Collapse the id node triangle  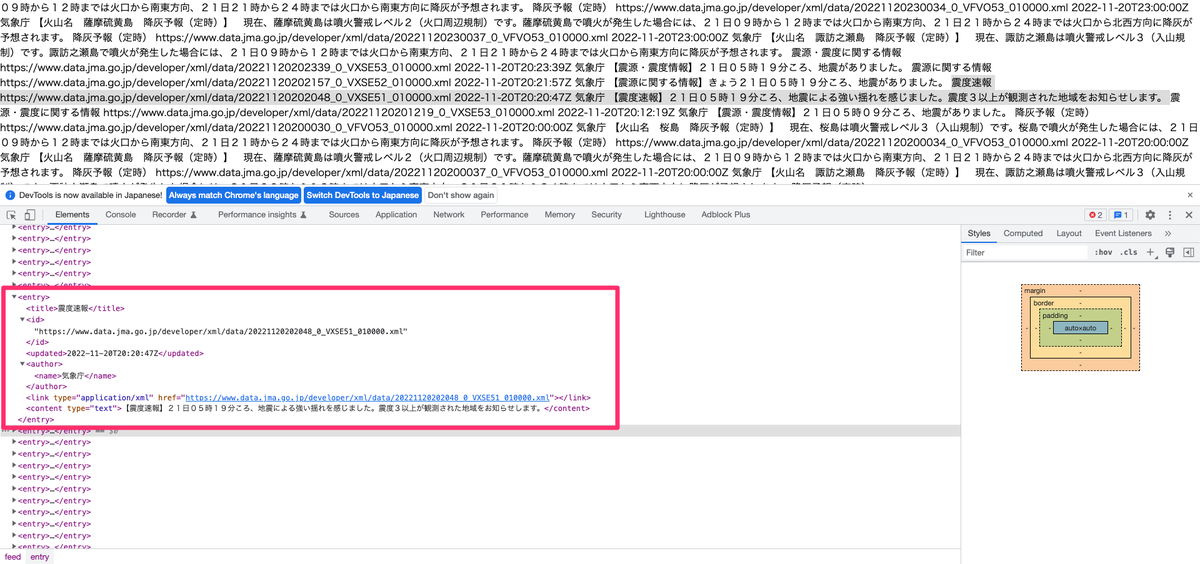point(22,319)
